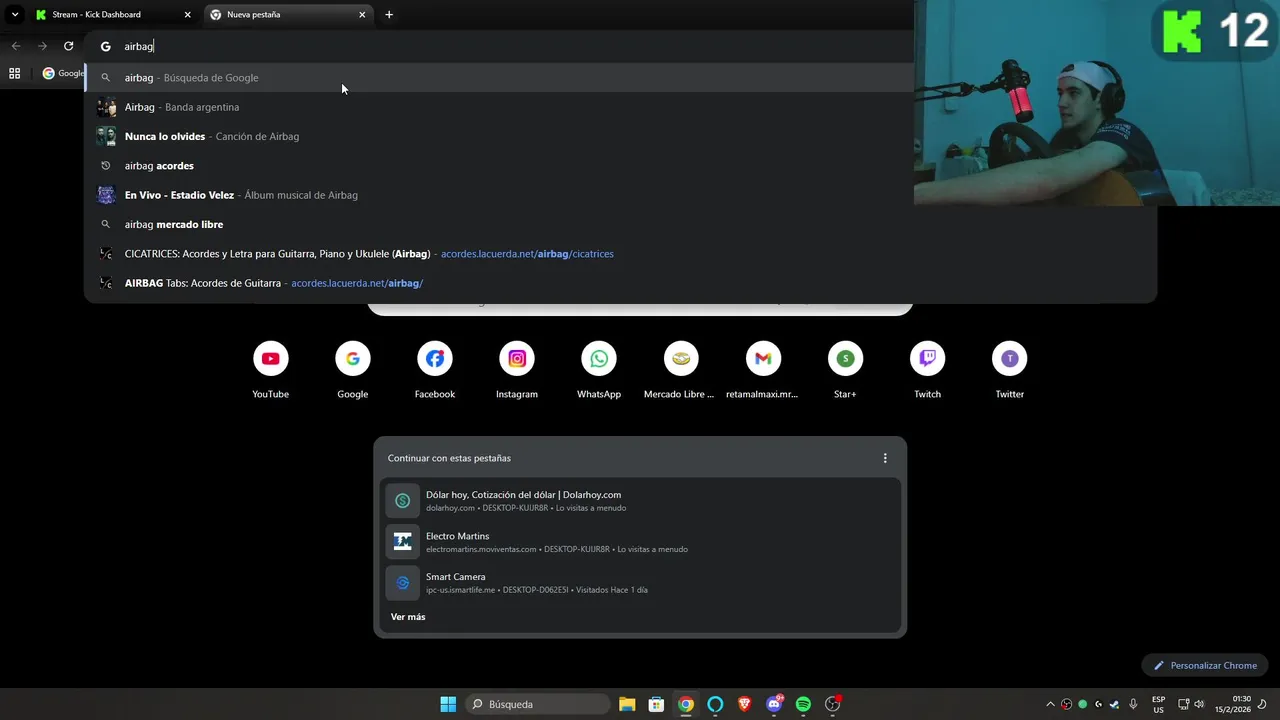Select suggestion airbag mercado libre

point(620,224)
